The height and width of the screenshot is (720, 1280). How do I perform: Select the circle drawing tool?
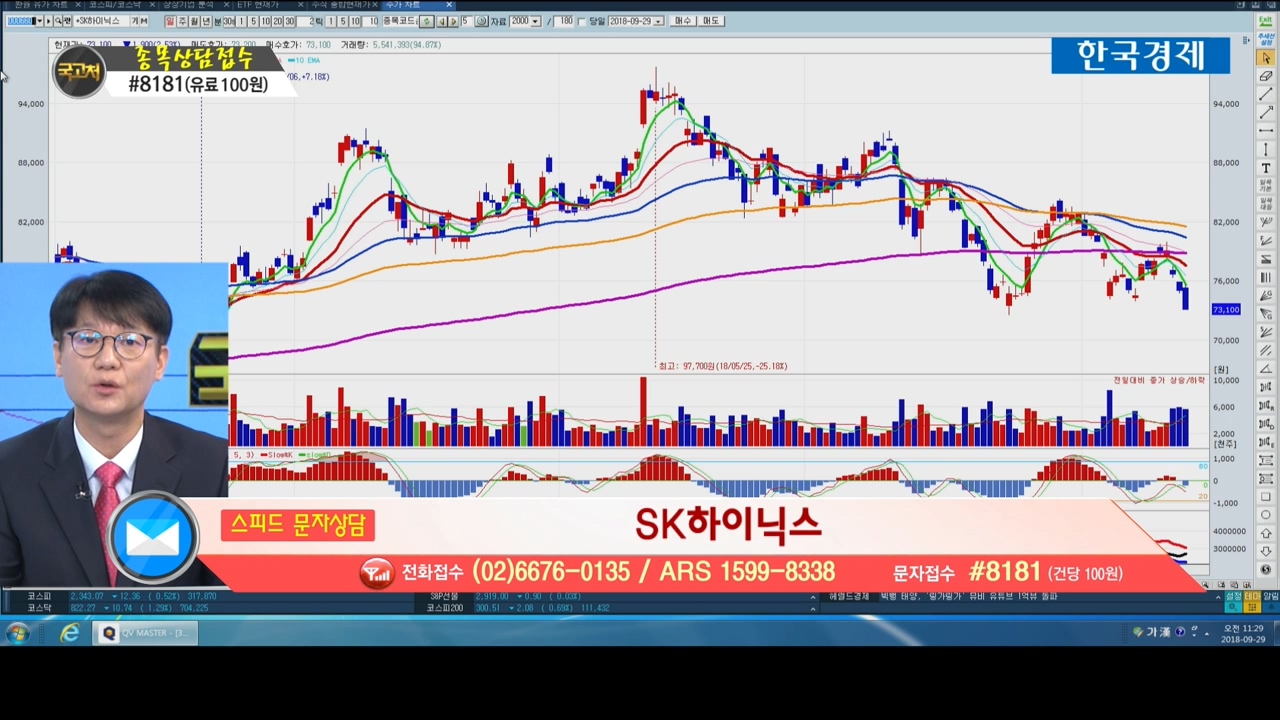click(x=1266, y=514)
